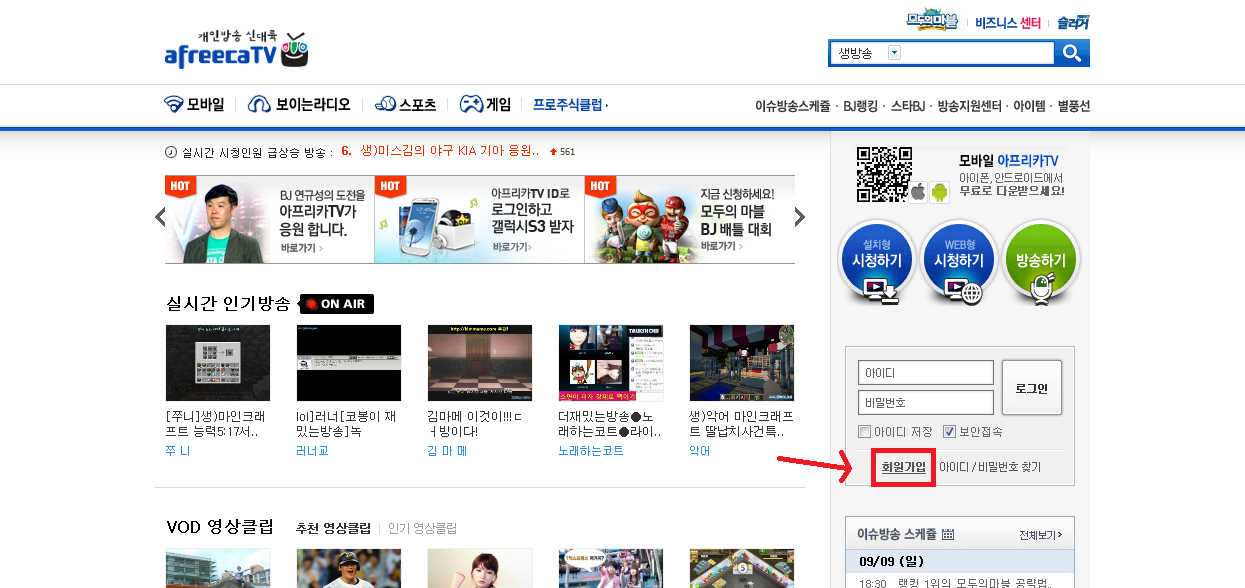Click the clock icon beside 실시간 시청인원

(x=171, y=152)
